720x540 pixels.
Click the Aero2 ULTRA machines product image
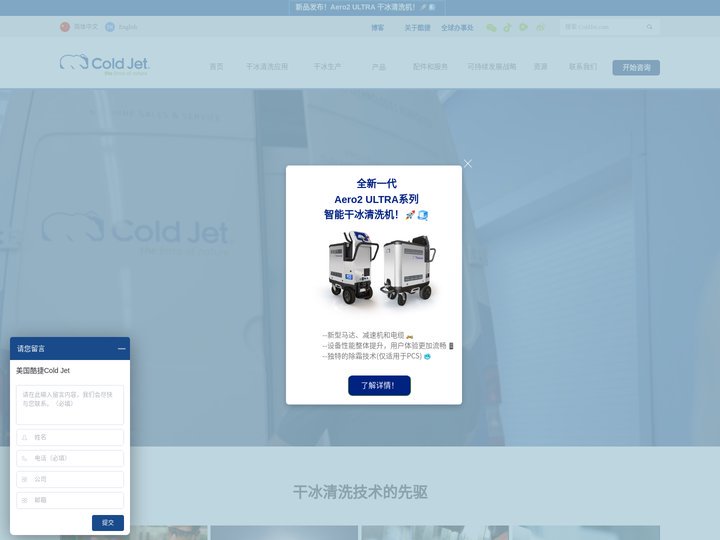pos(380,269)
